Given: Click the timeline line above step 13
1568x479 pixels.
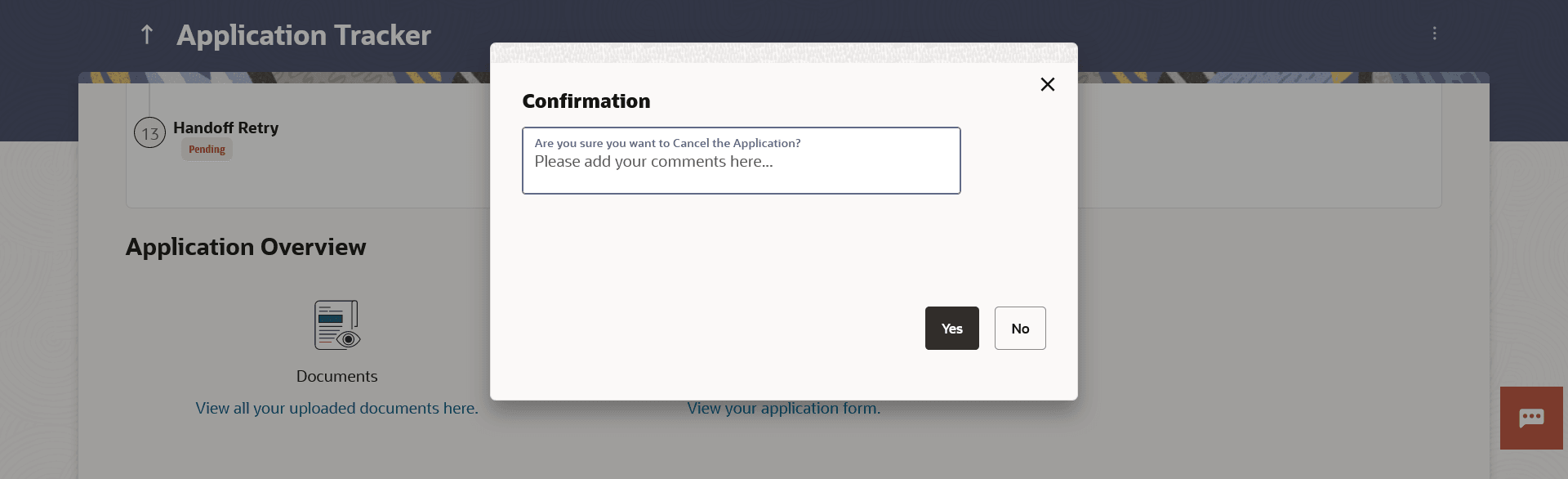Looking at the screenshot, I should [150, 100].
